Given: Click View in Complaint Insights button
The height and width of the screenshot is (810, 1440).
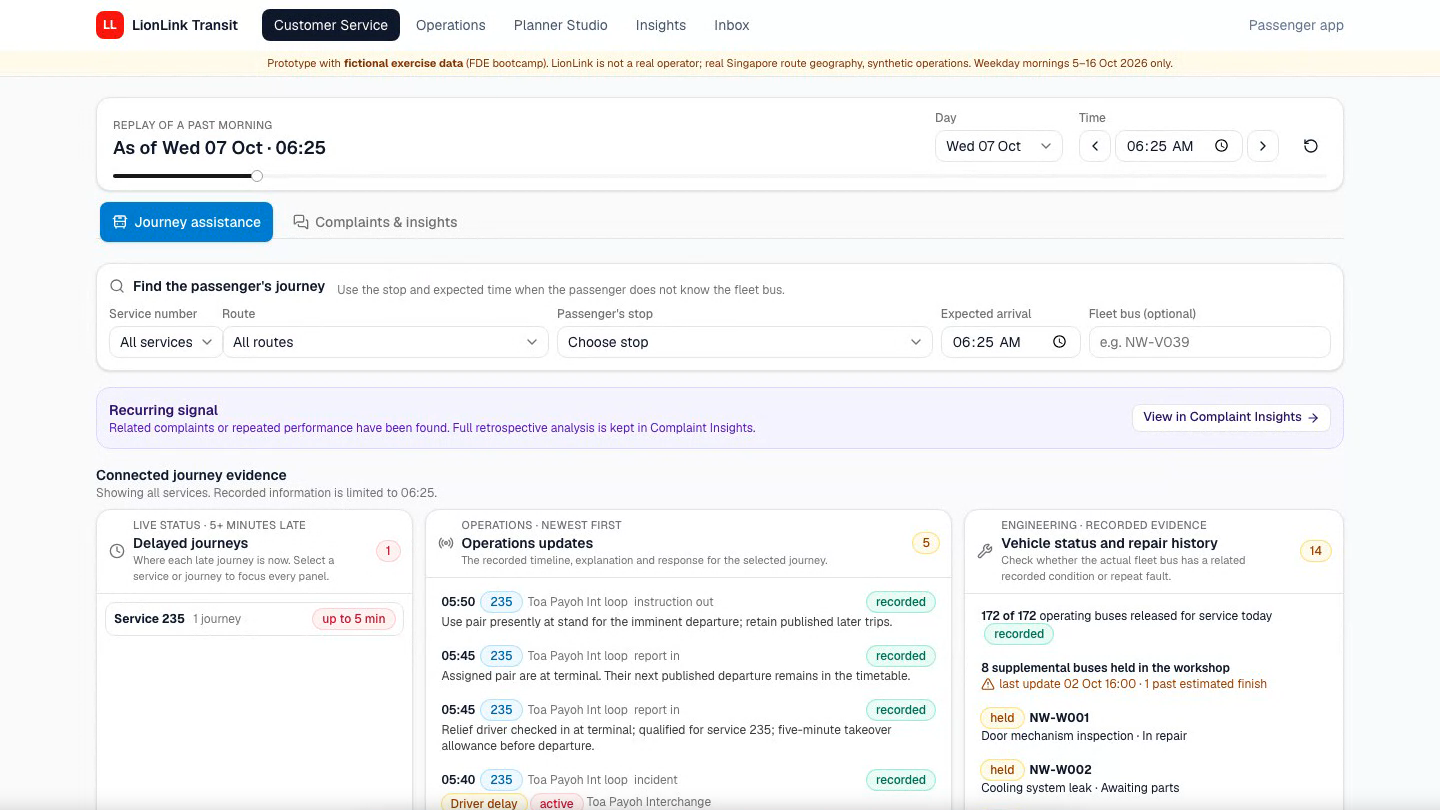Looking at the screenshot, I should click(x=1231, y=417).
